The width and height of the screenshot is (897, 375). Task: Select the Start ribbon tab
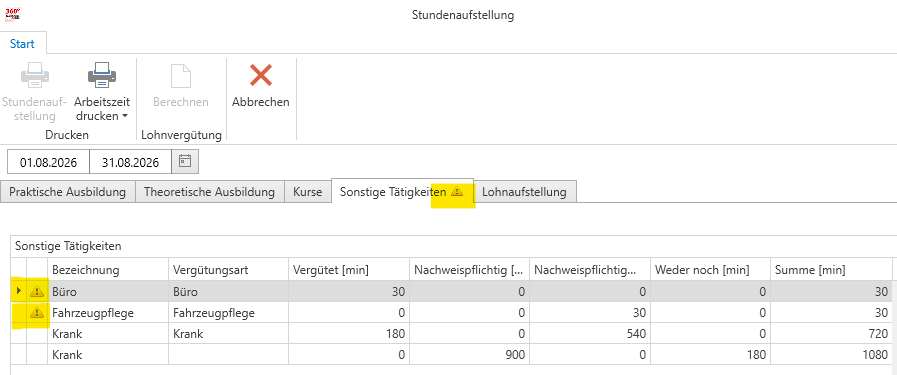click(22, 43)
